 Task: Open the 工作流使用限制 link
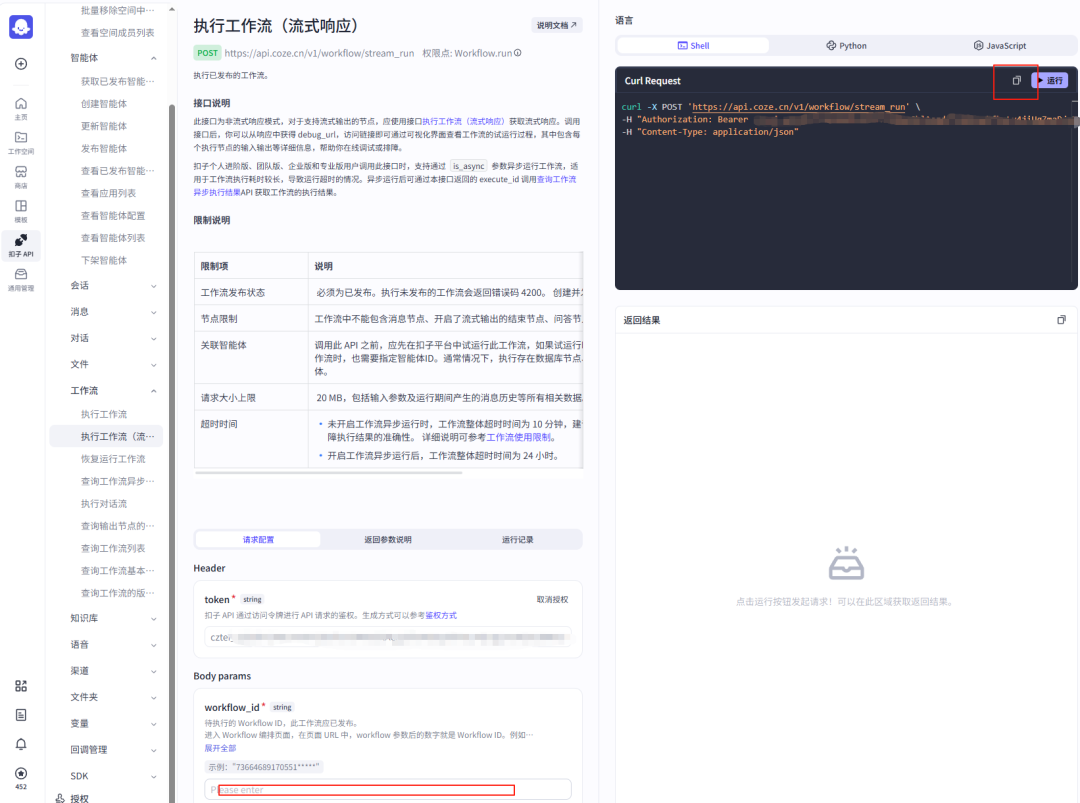[x=519, y=437]
